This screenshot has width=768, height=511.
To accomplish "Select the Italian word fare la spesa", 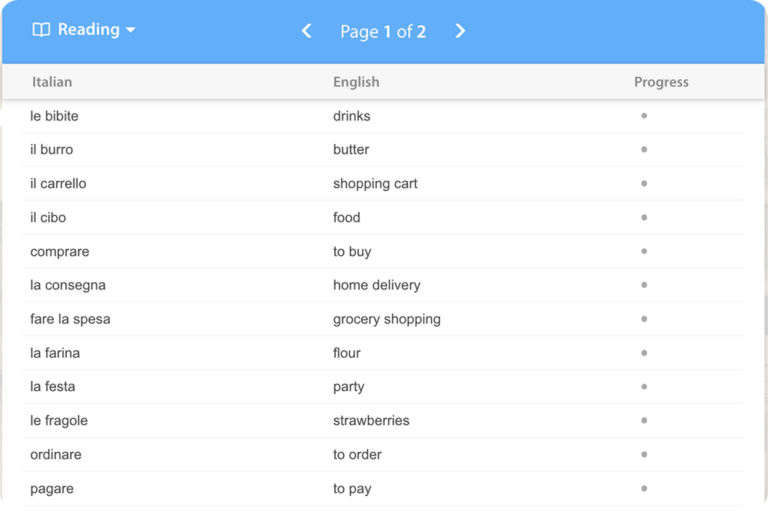I will tap(70, 319).
